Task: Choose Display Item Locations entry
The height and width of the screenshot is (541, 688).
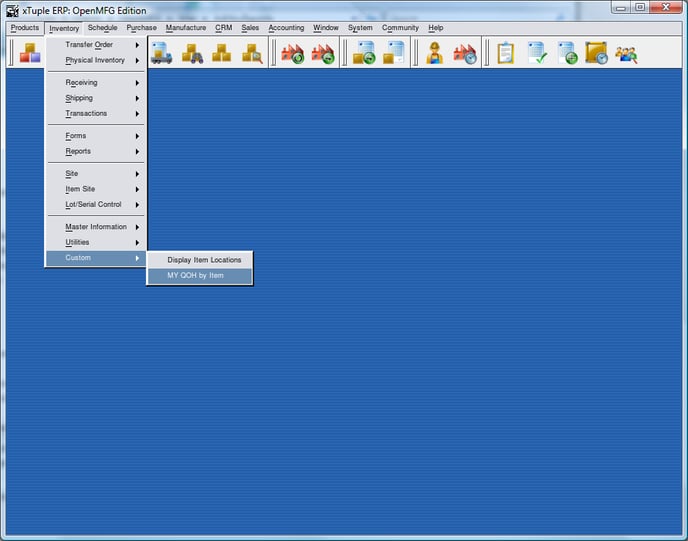Action: 204,260
